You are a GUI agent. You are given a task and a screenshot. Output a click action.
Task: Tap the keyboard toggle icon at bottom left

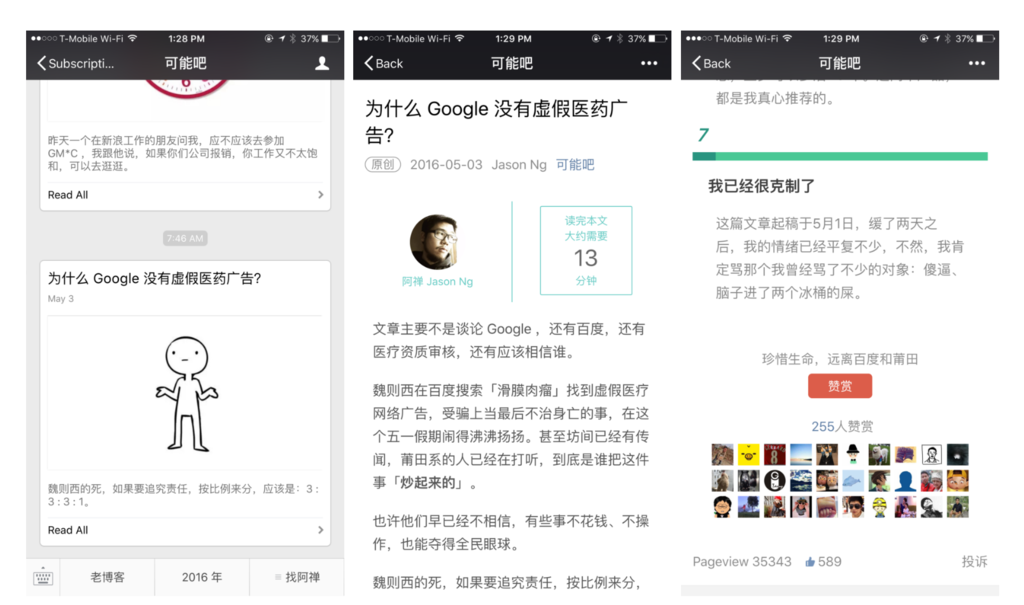pos(43,578)
